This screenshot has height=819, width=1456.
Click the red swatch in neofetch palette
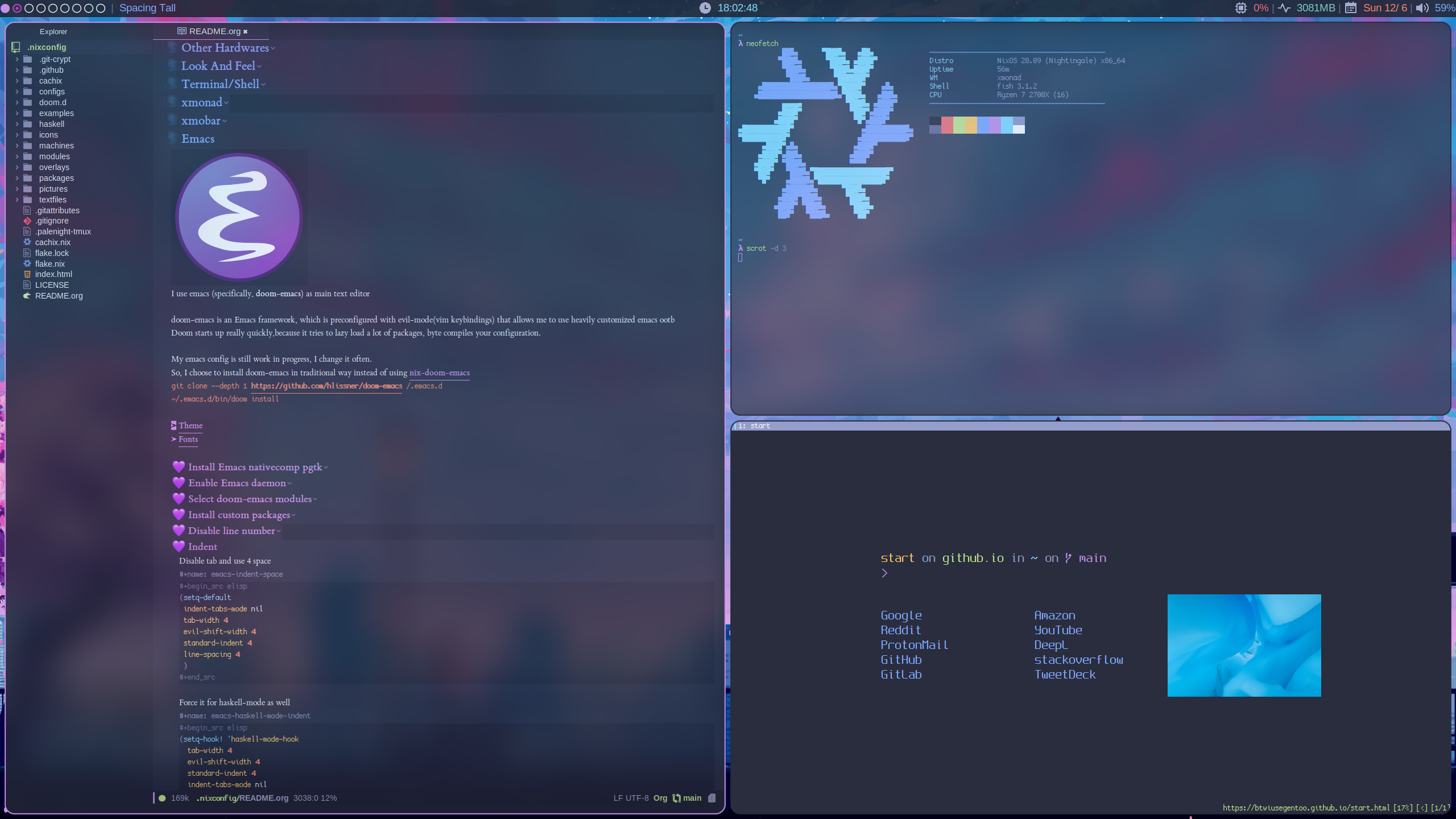click(947, 125)
